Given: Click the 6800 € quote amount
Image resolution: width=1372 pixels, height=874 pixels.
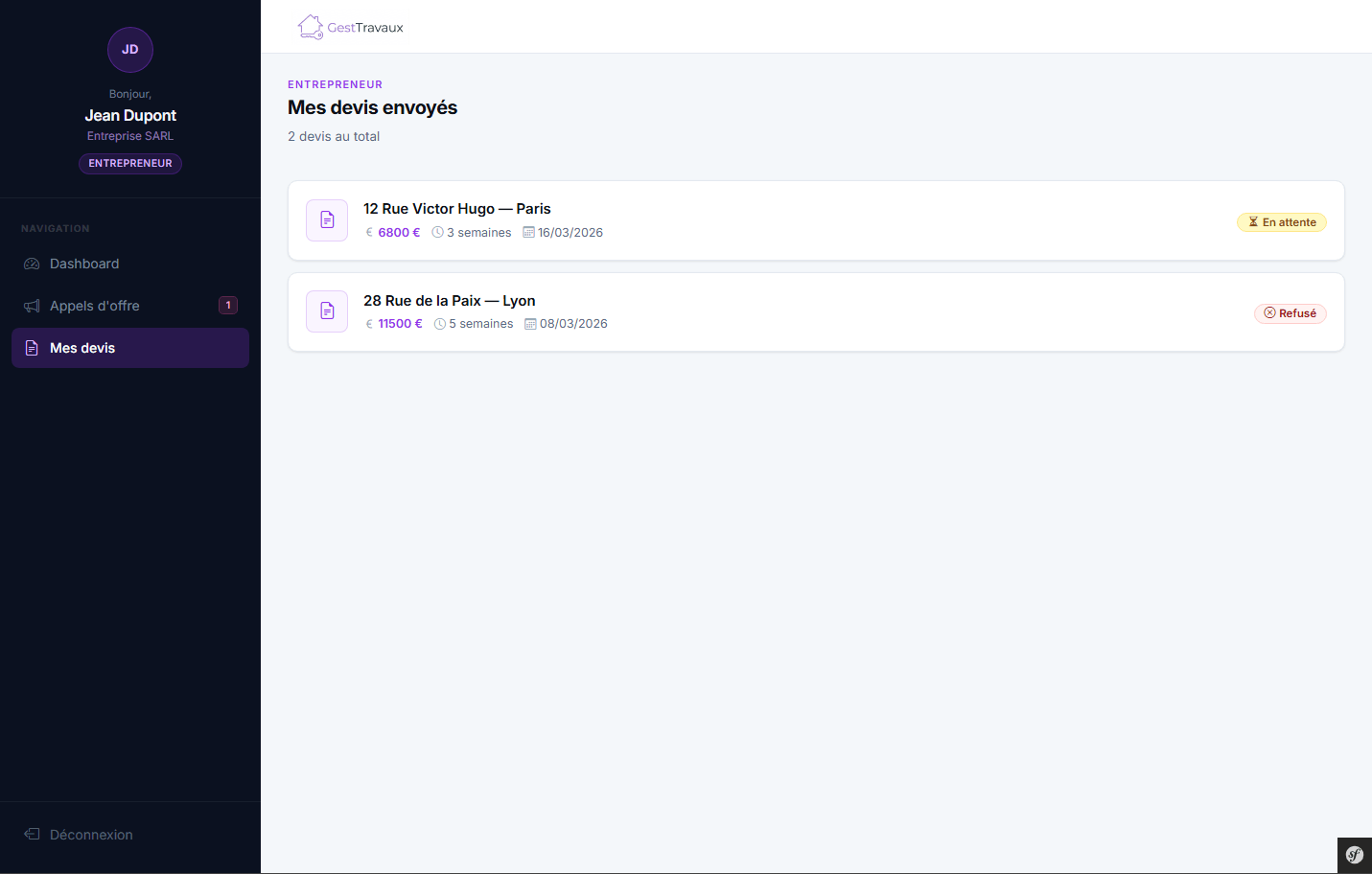Looking at the screenshot, I should click(x=399, y=233).
